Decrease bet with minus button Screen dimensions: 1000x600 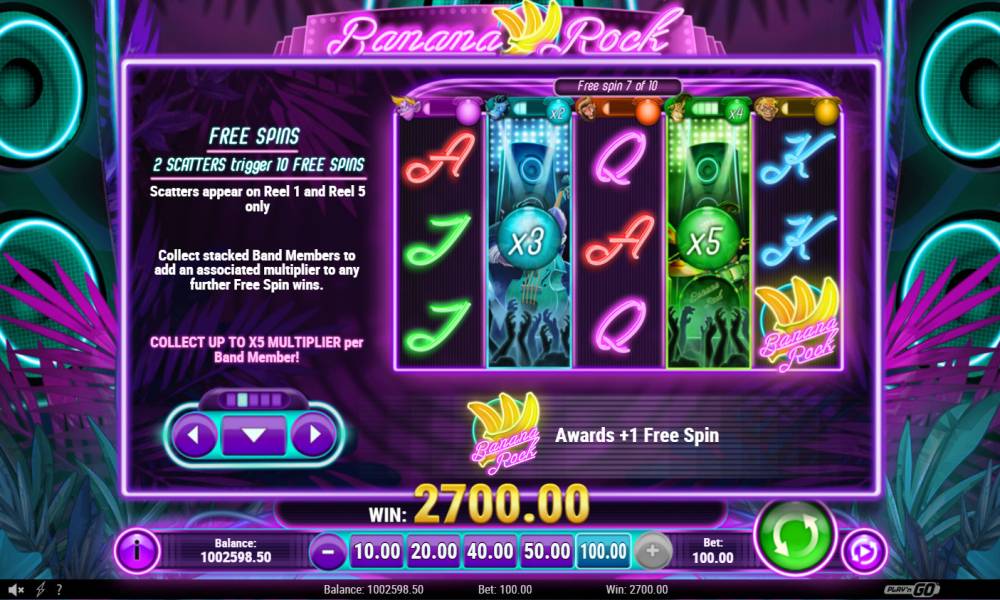coord(328,551)
